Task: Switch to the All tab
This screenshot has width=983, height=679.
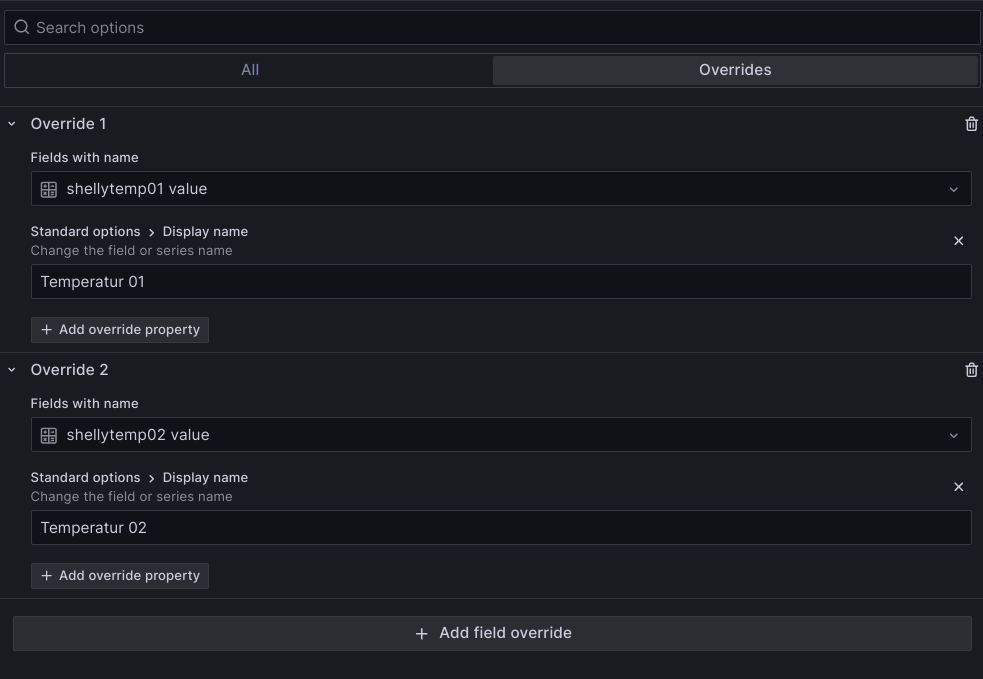Action: point(250,70)
